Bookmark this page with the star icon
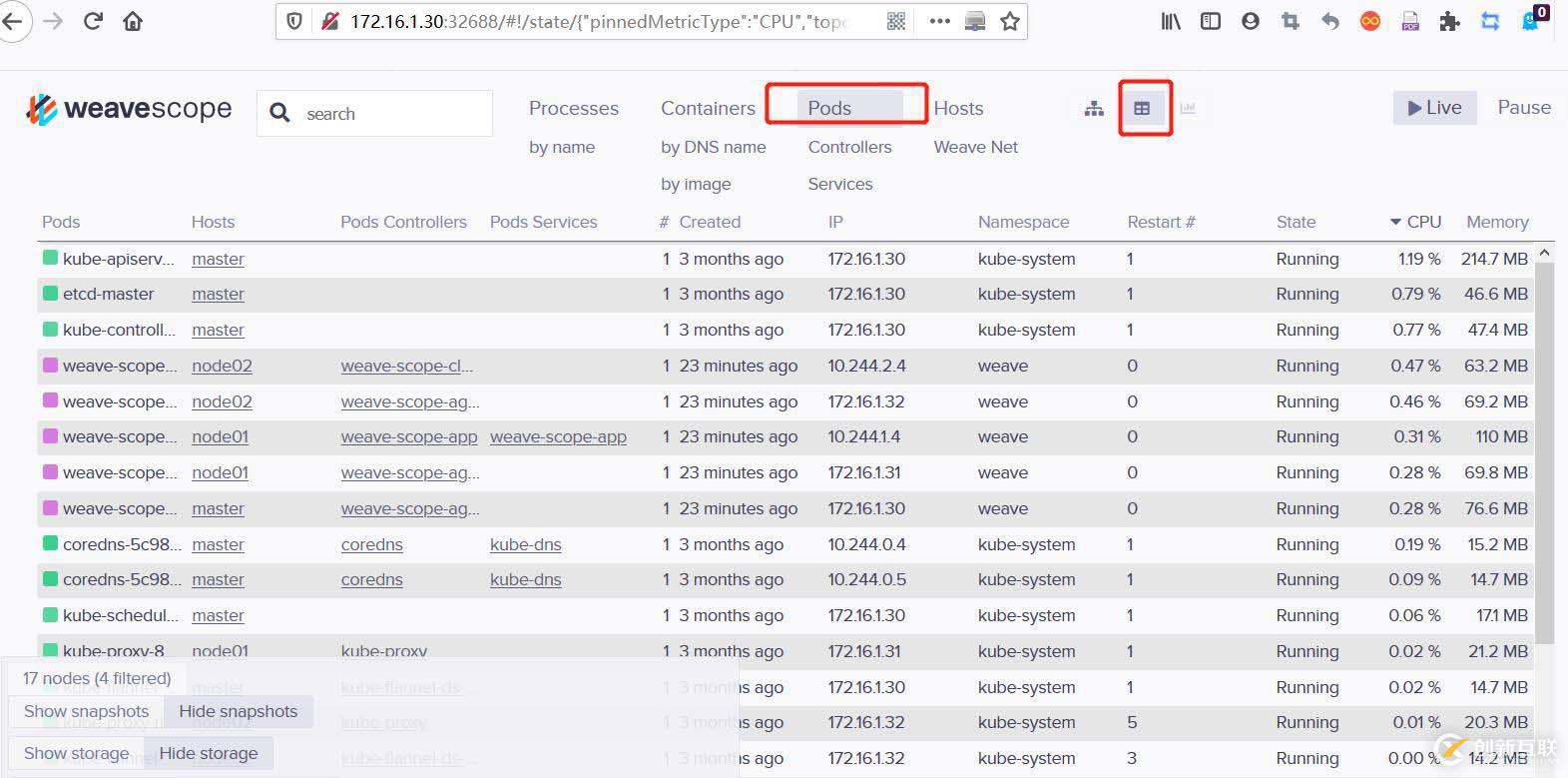1568x778 pixels. pyautogui.click(x=1010, y=21)
